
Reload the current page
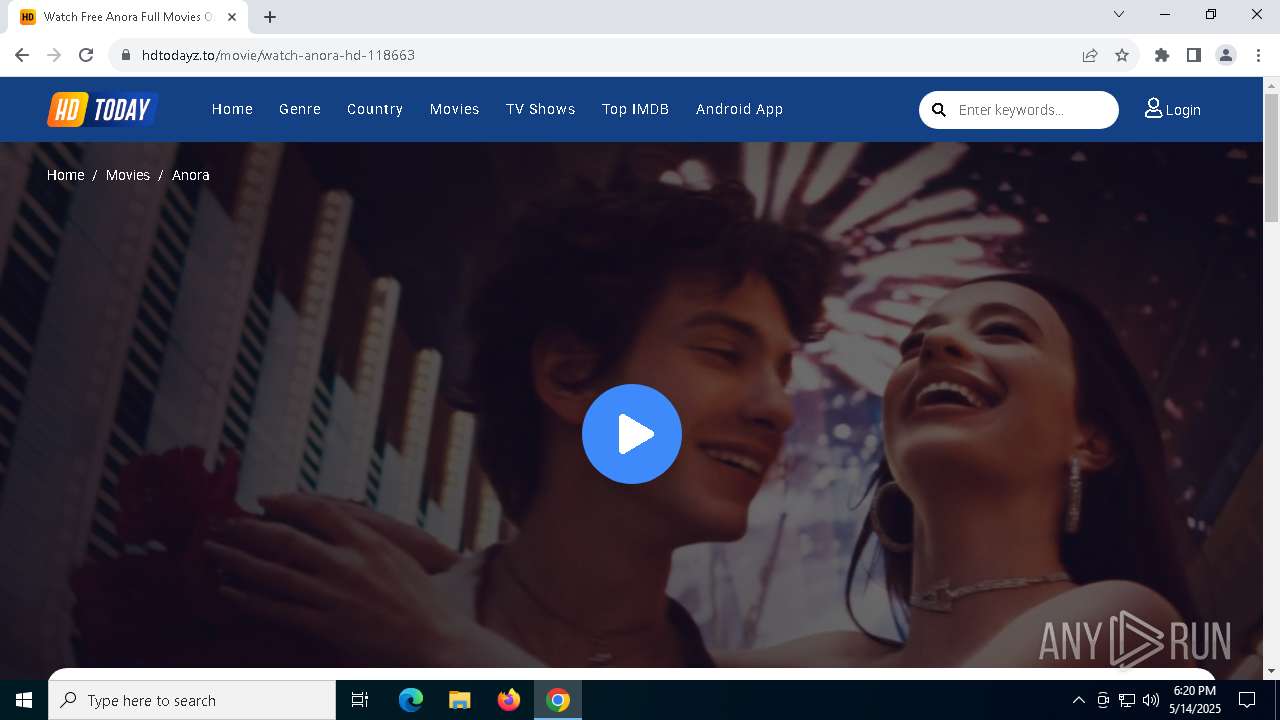[86, 55]
